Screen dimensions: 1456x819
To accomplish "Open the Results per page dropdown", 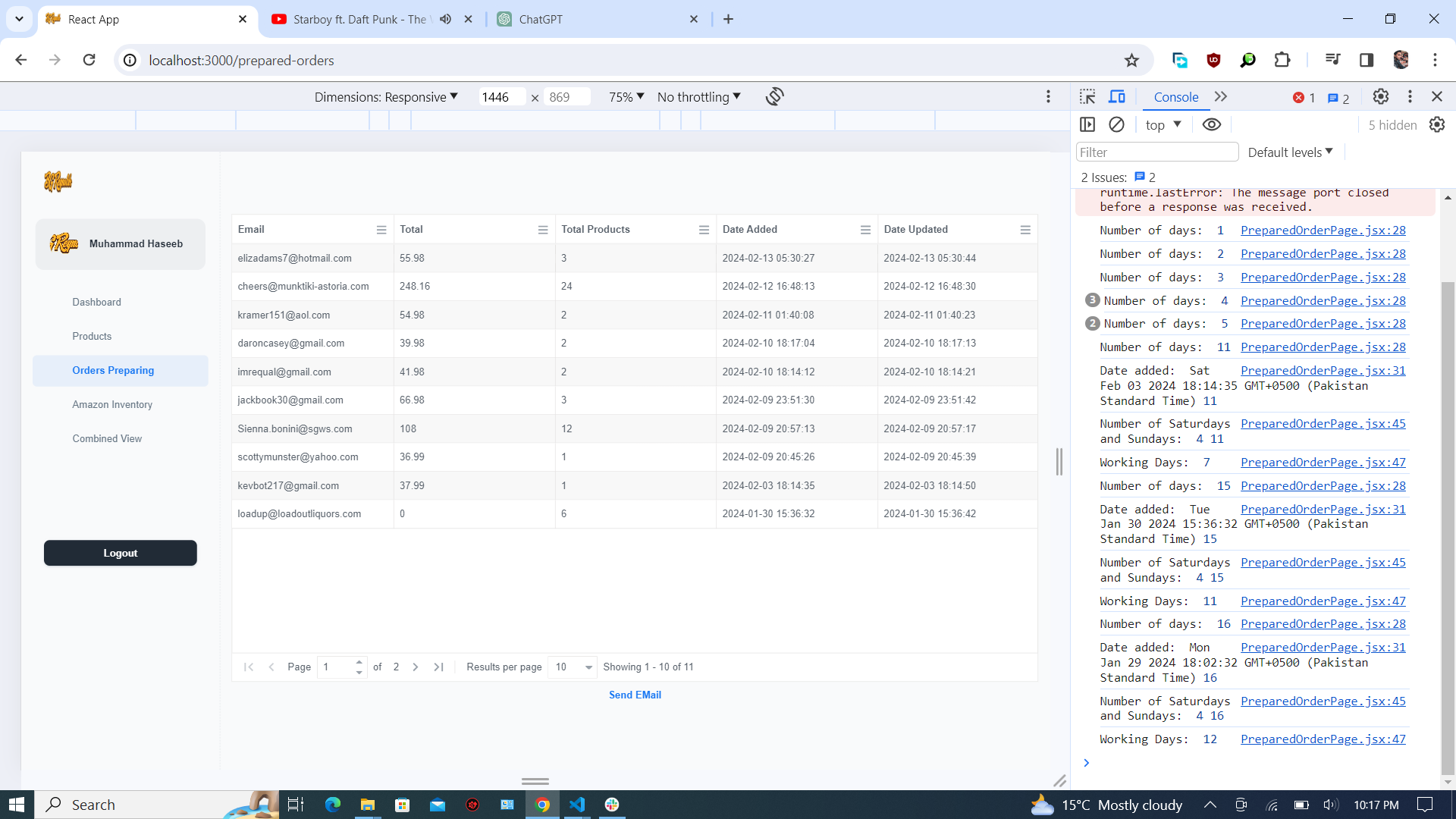I will [x=573, y=667].
